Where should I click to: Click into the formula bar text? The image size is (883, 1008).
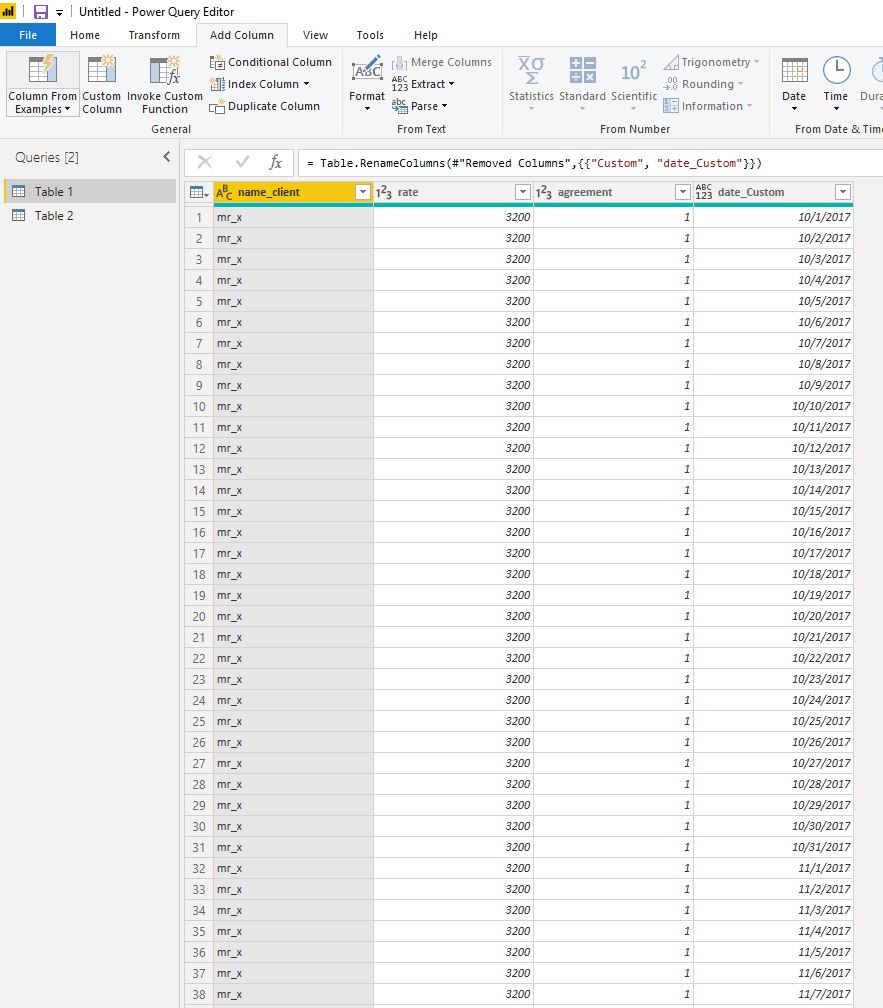(x=534, y=163)
